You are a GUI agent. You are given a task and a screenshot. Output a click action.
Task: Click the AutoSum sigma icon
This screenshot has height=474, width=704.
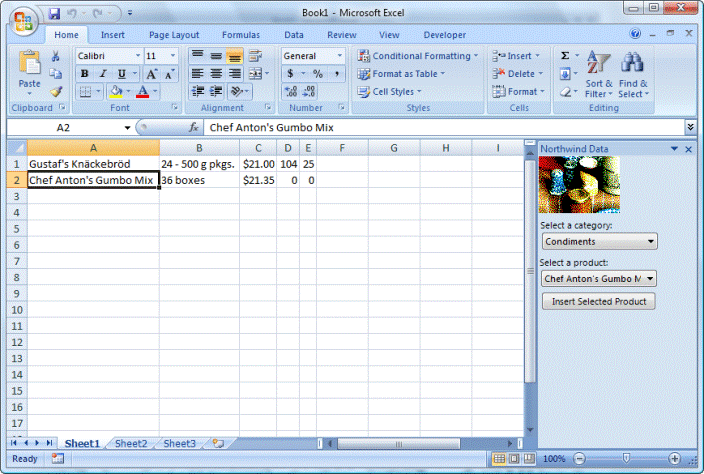pos(565,56)
